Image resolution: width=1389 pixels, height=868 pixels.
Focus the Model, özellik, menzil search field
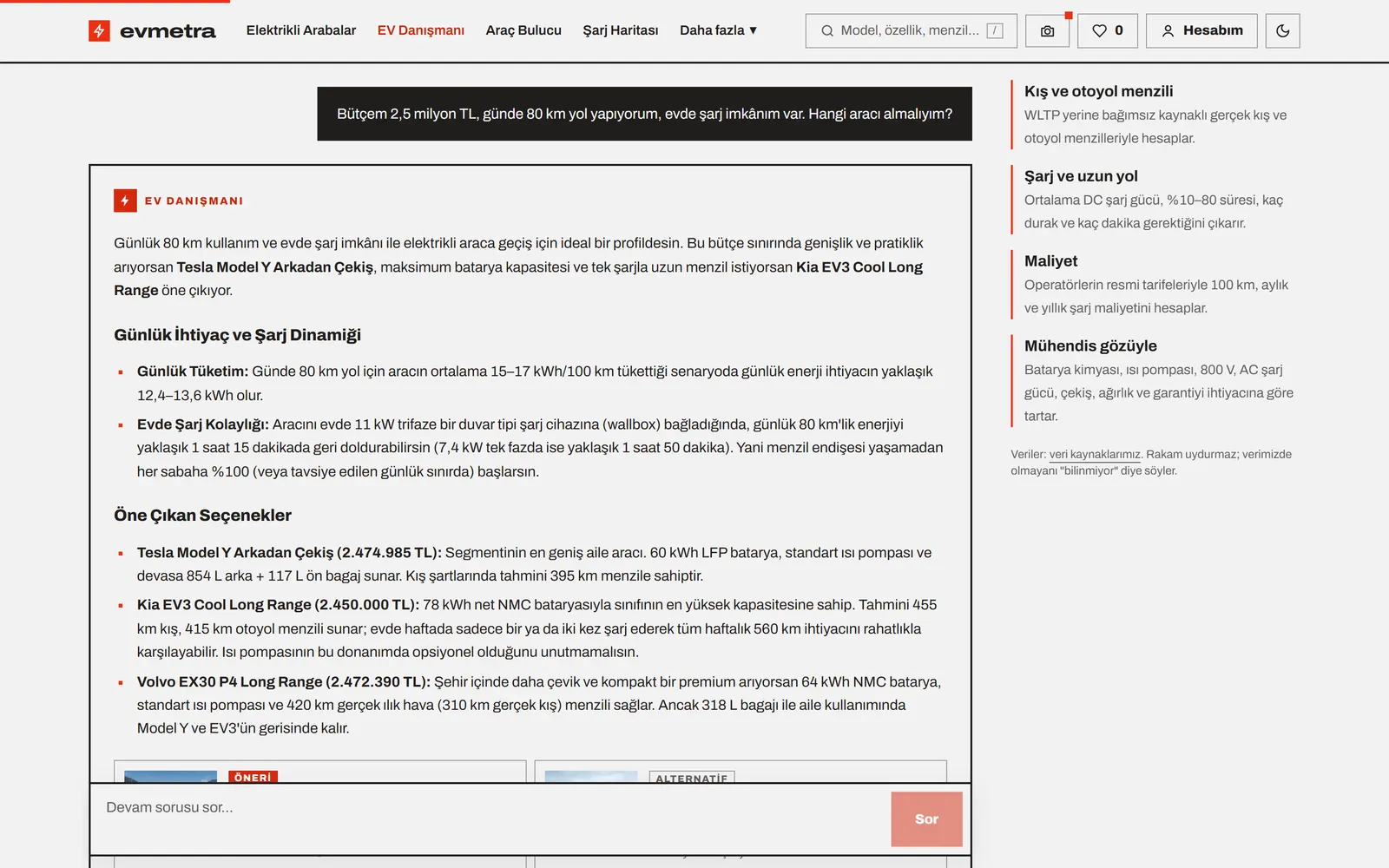(x=911, y=31)
